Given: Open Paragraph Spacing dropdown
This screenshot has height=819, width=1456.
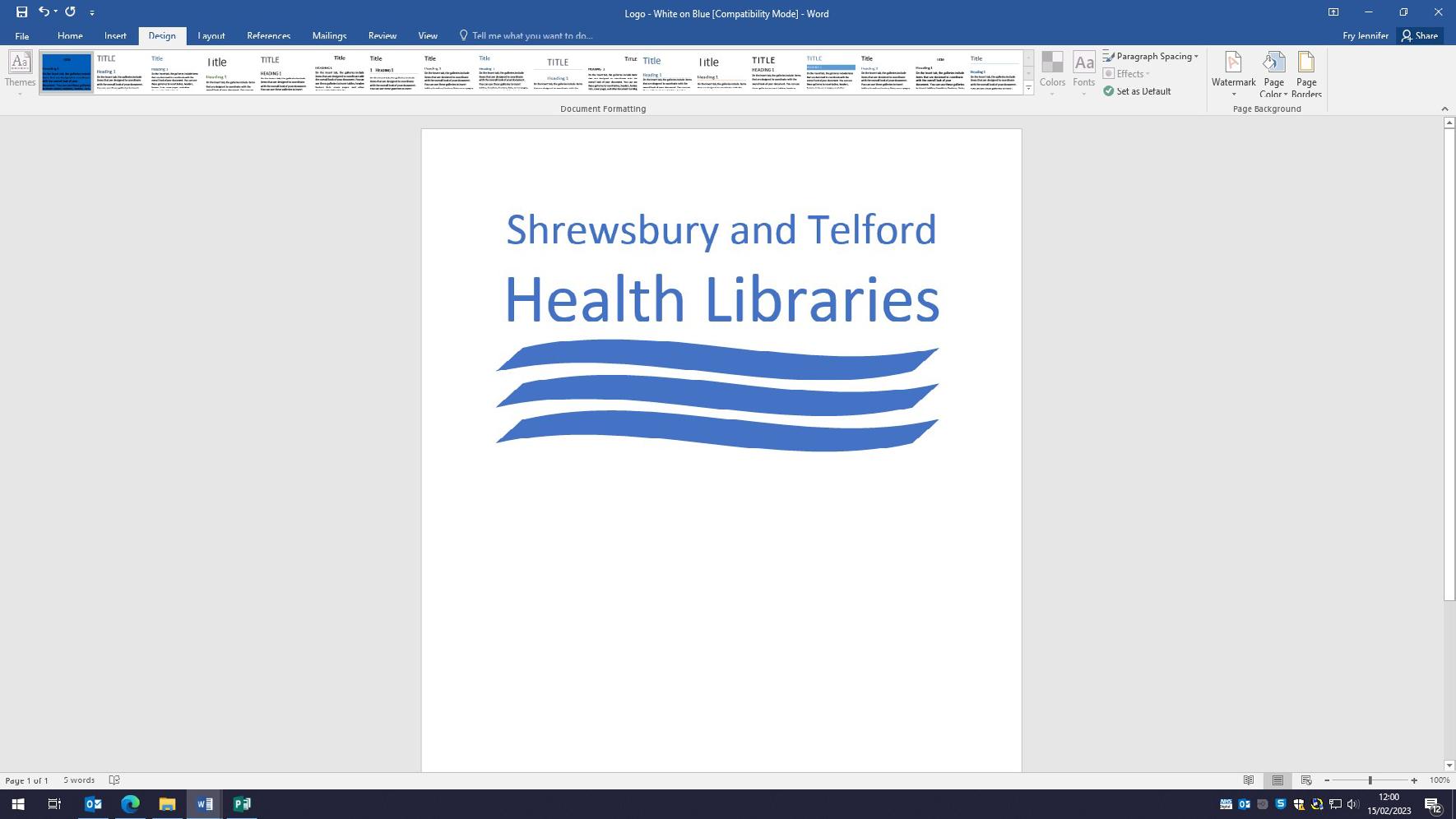Looking at the screenshot, I should (1151, 56).
